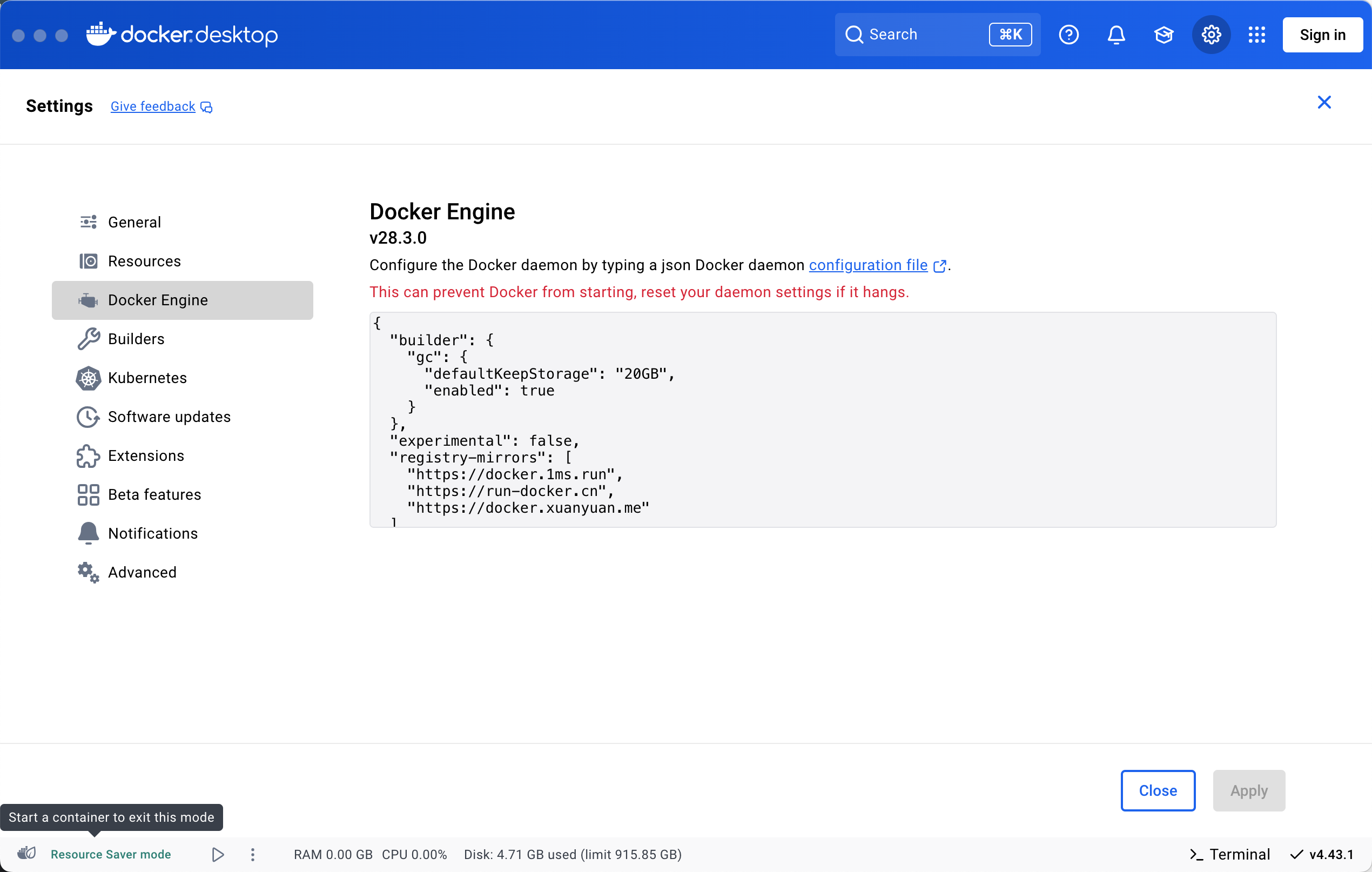Open the Resources settings section
1372x872 pixels.
point(183,261)
